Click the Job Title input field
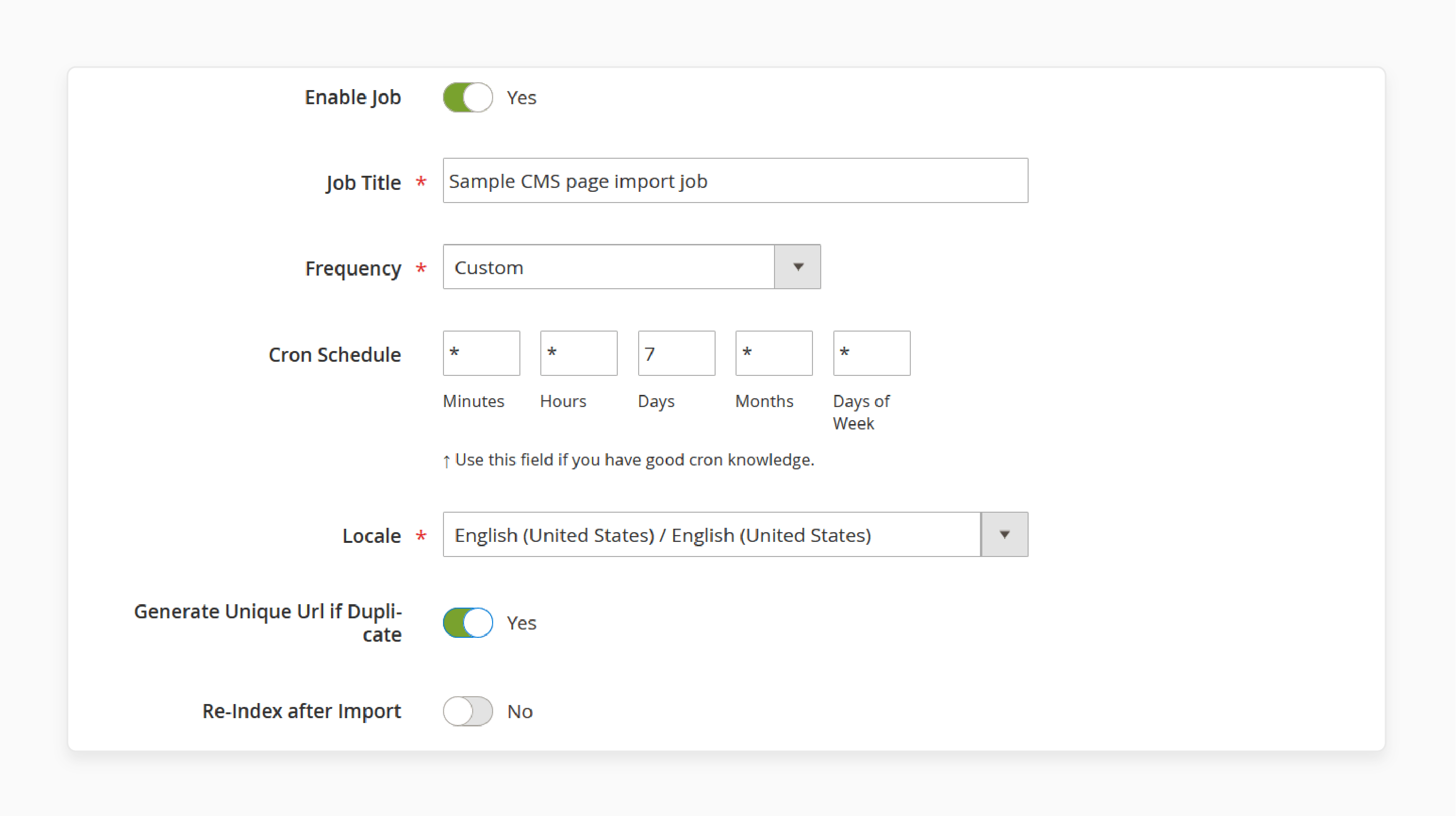 [x=736, y=181]
